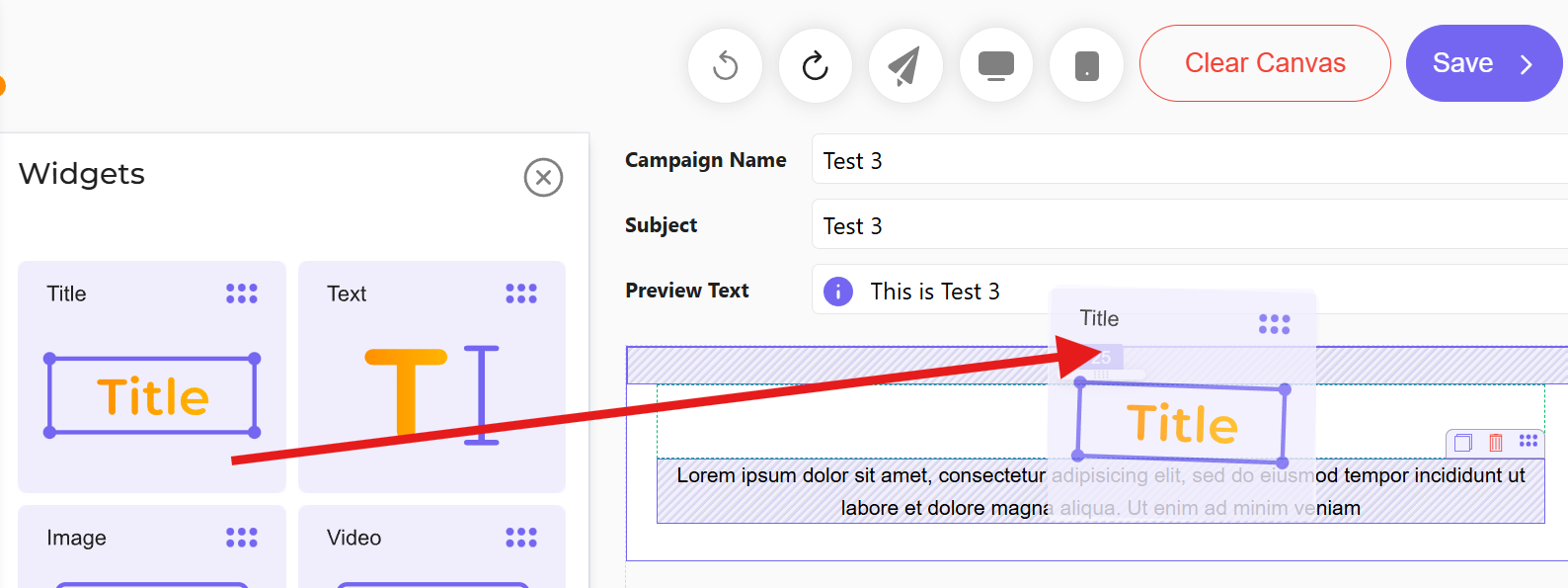1568x588 pixels.
Task: Grab the Title widget card's dots handle
Action: (241, 294)
